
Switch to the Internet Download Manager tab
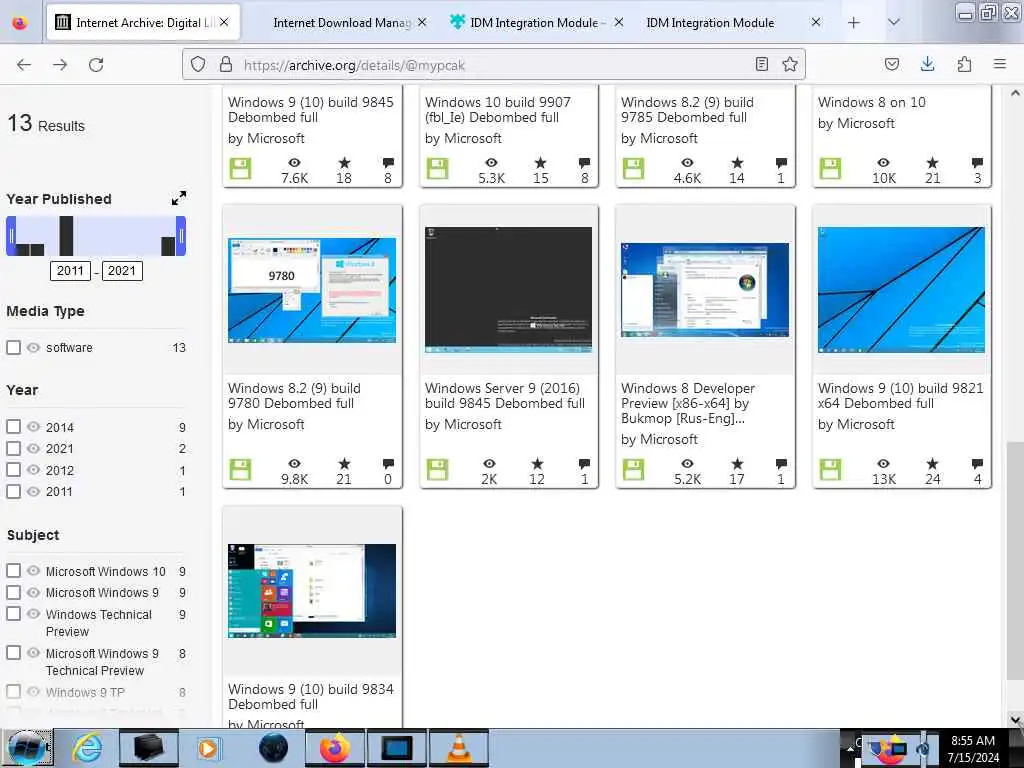[x=342, y=23]
